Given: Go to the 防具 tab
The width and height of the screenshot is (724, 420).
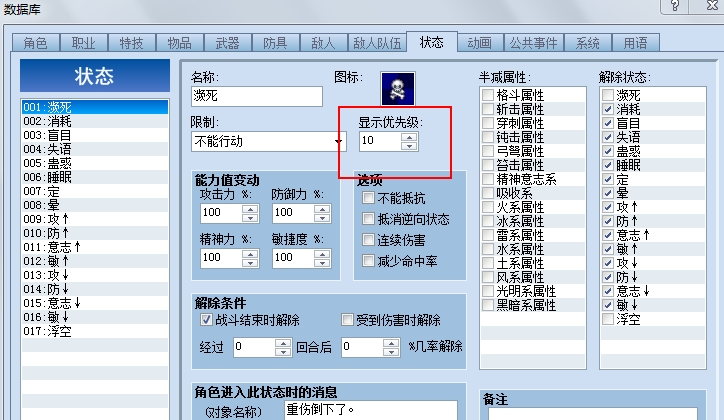Looking at the screenshot, I should click(x=275, y=43).
